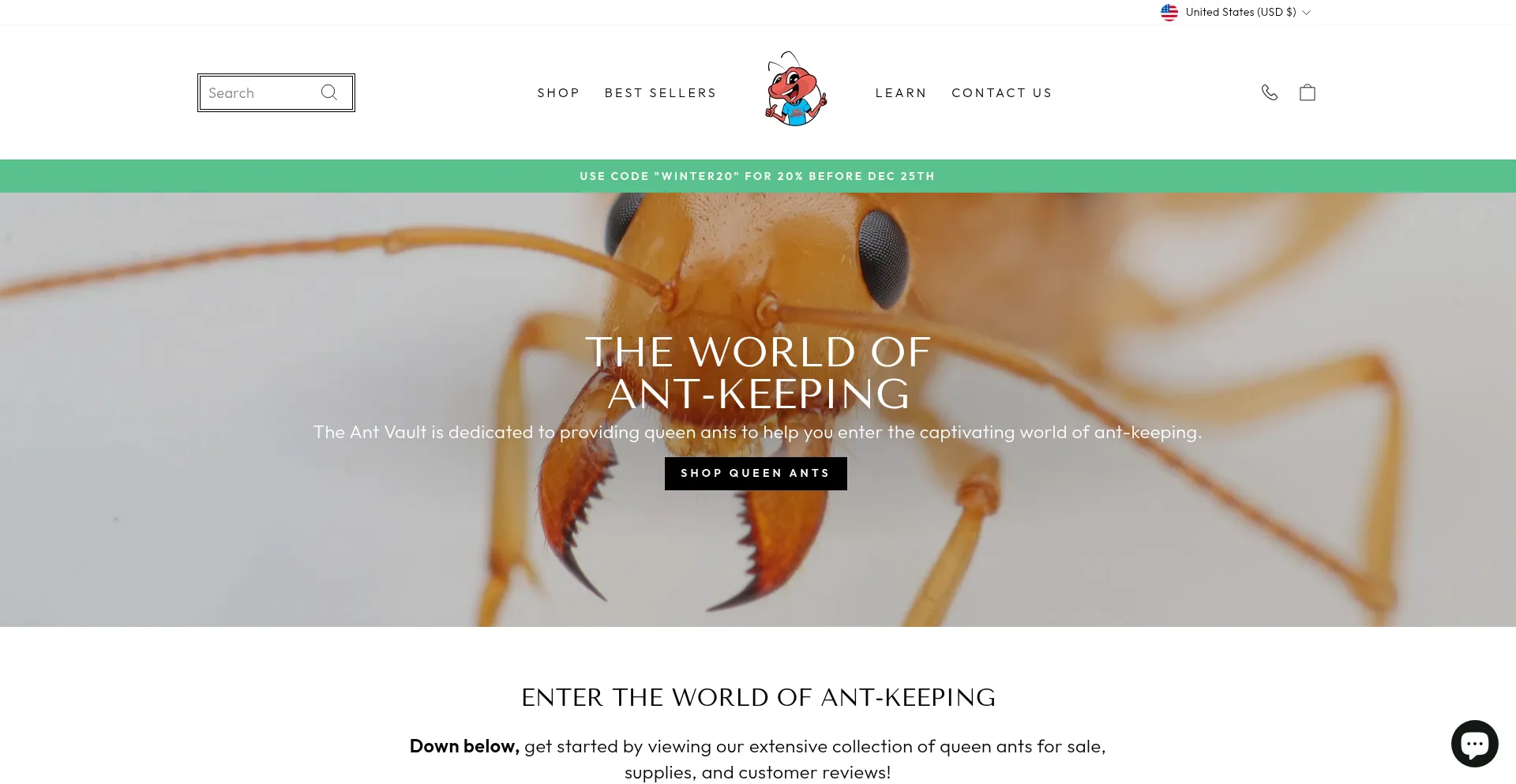
Task: Open the LEARN menu item
Action: point(901,93)
